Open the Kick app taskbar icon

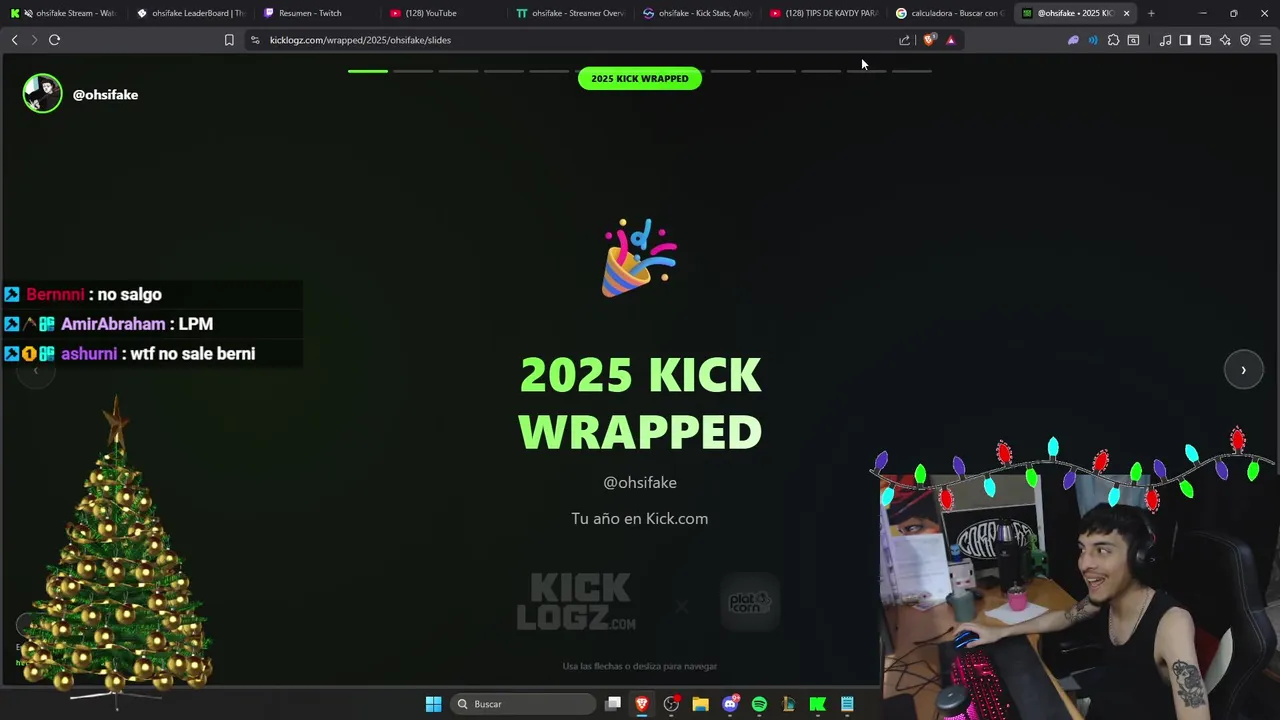[818, 704]
